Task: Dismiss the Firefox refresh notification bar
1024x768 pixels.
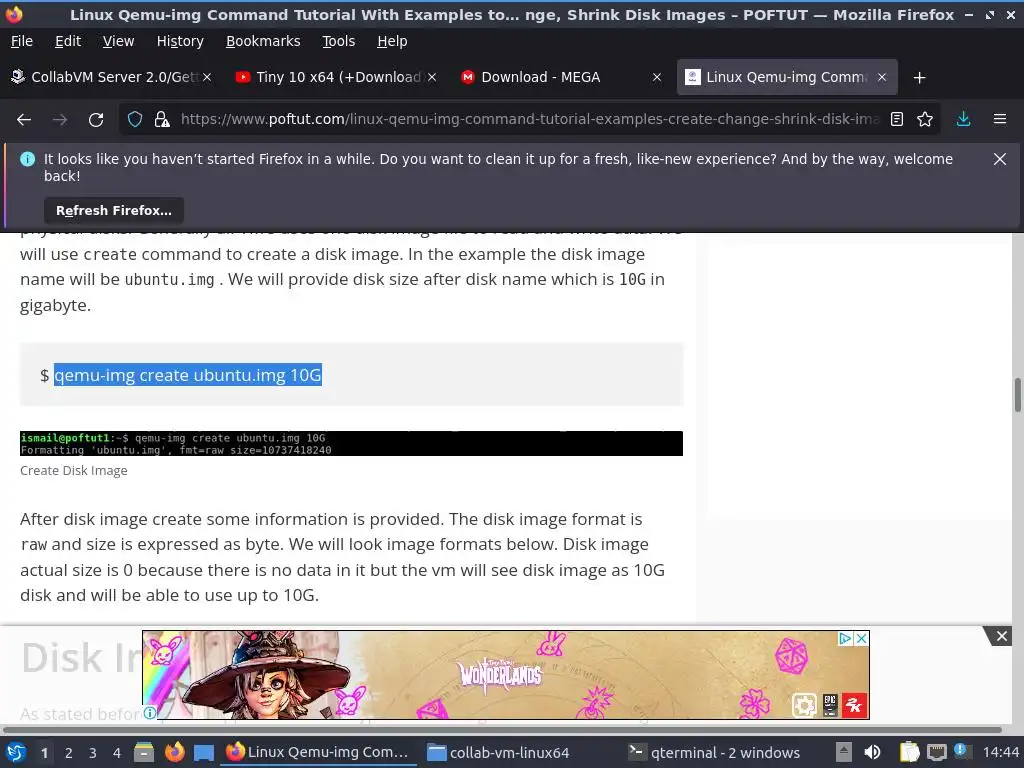Action: (x=1000, y=159)
